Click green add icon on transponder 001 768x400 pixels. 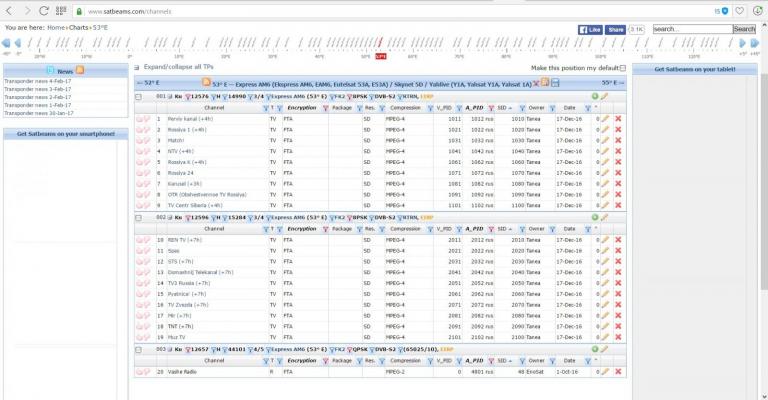pos(595,96)
